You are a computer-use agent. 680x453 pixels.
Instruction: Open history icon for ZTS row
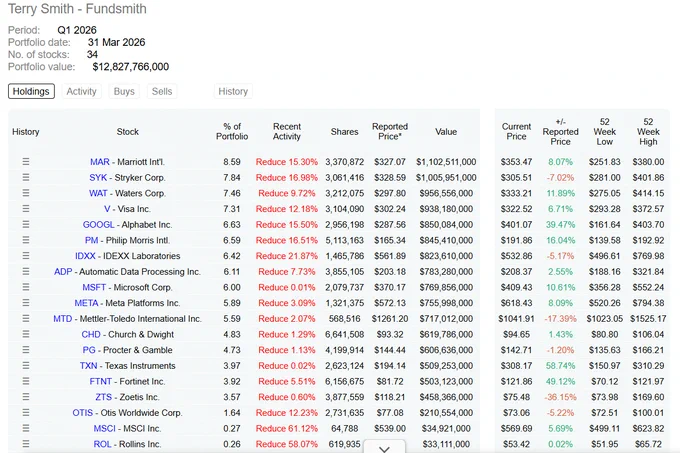coord(26,397)
